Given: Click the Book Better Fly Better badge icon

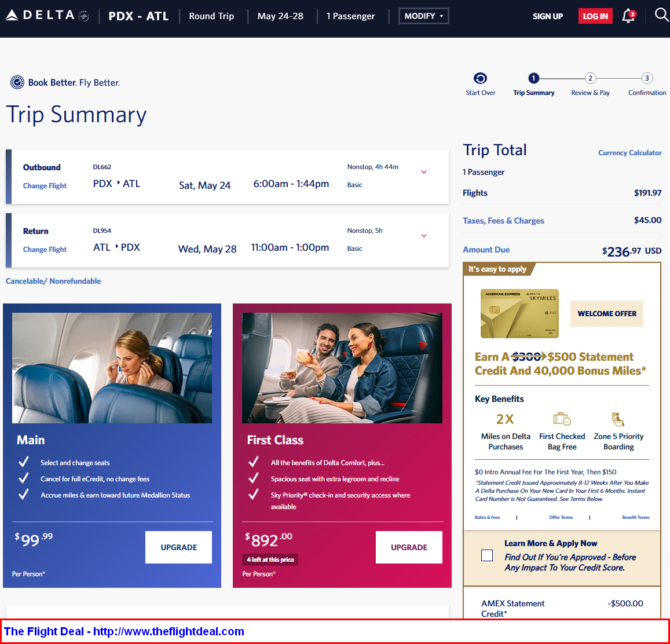Looking at the screenshot, I should [17, 82].
